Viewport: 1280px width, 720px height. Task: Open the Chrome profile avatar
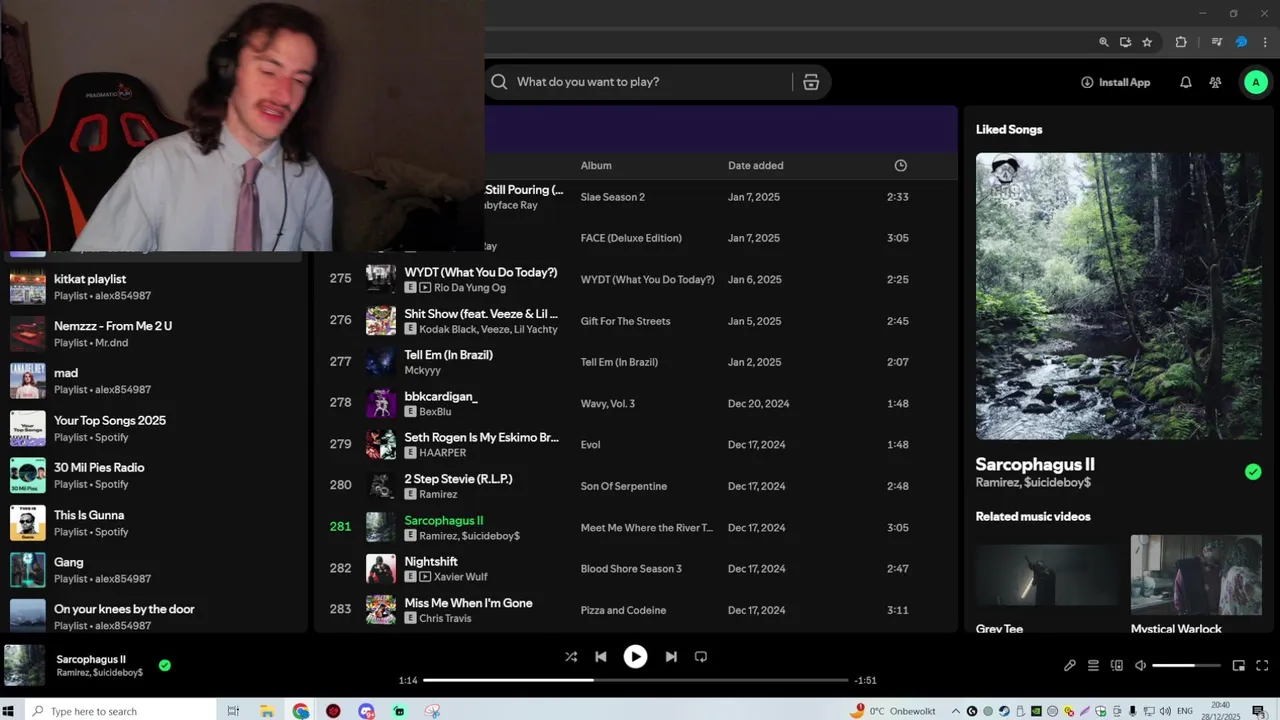[x=1241, y=42]
